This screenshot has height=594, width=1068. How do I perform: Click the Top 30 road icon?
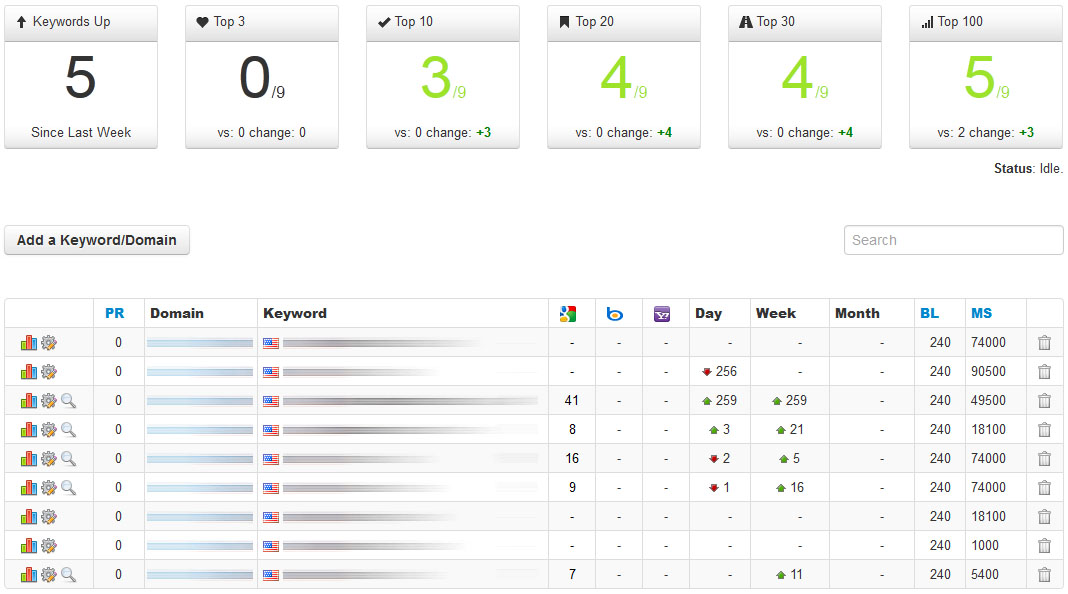[x=746, y=22]
